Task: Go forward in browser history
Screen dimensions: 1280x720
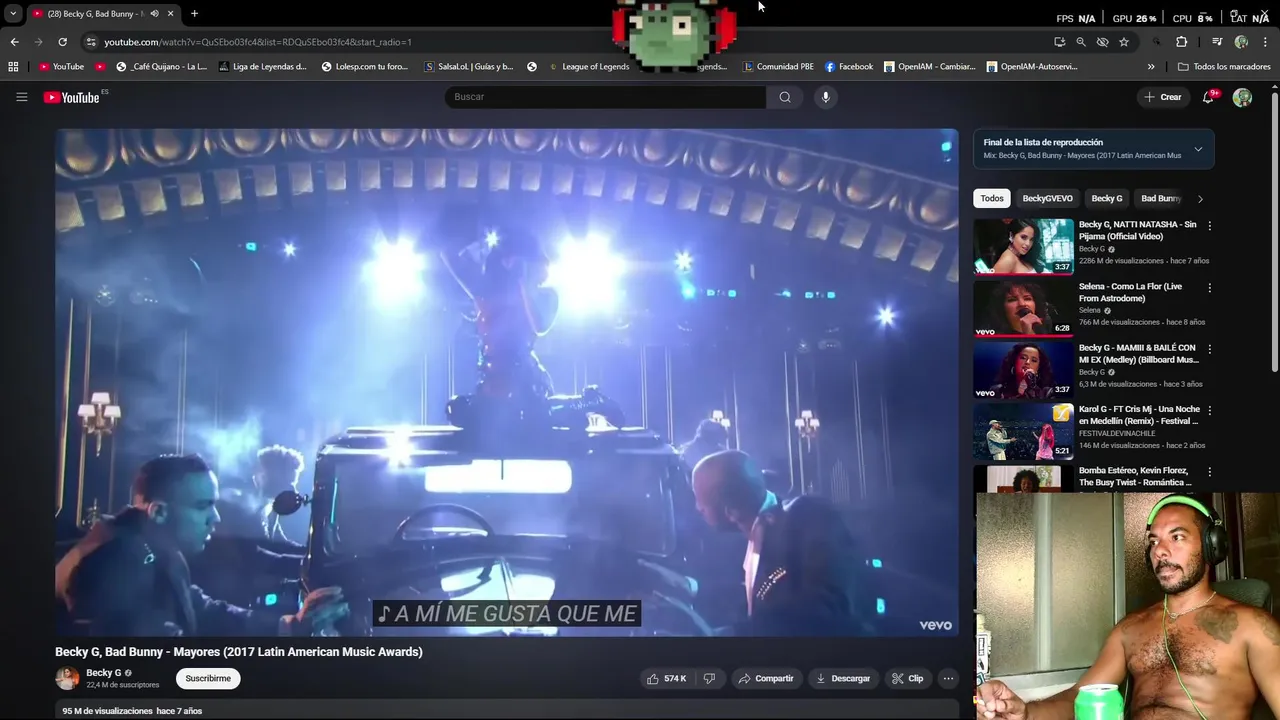Action: (38, 42)
